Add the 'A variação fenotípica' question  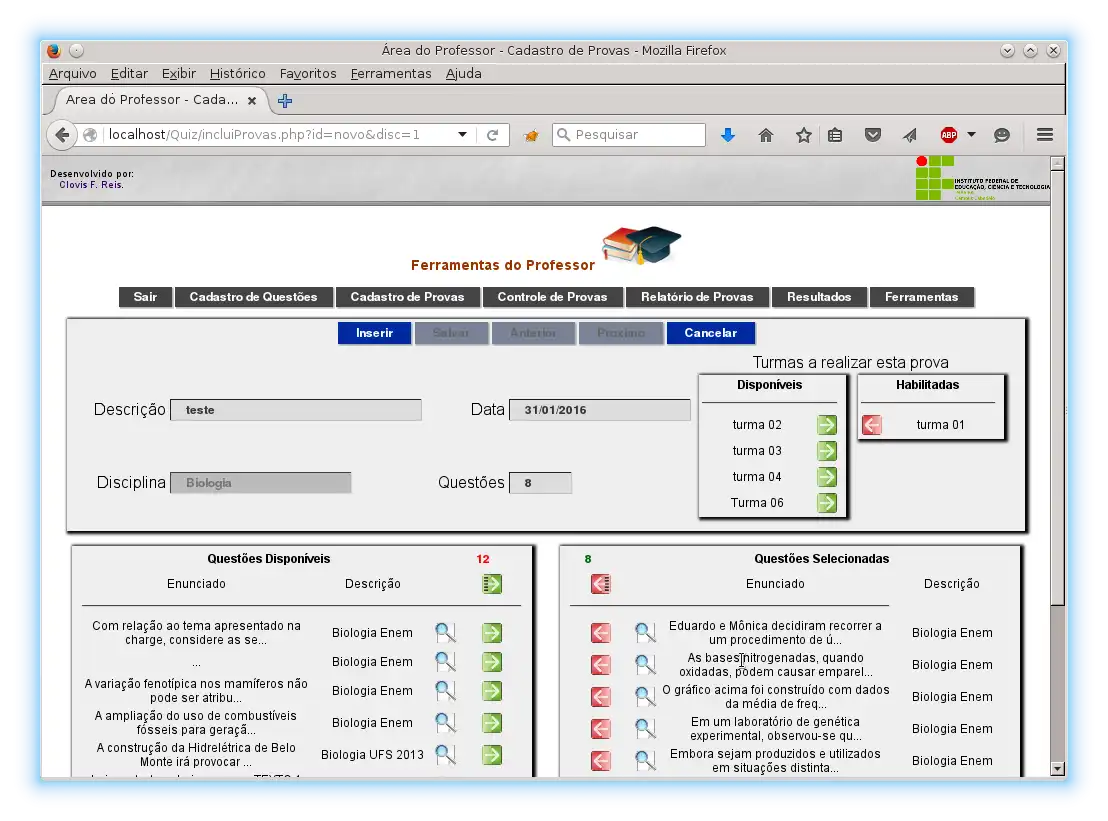click(492, 690)
